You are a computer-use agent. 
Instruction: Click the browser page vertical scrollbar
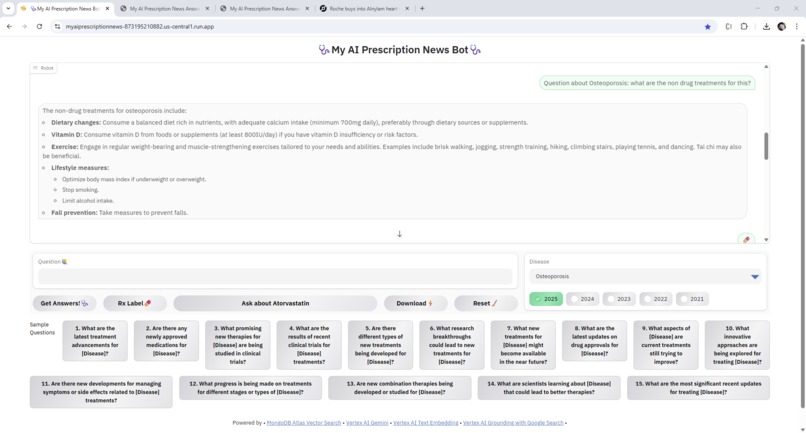[802, 226]
